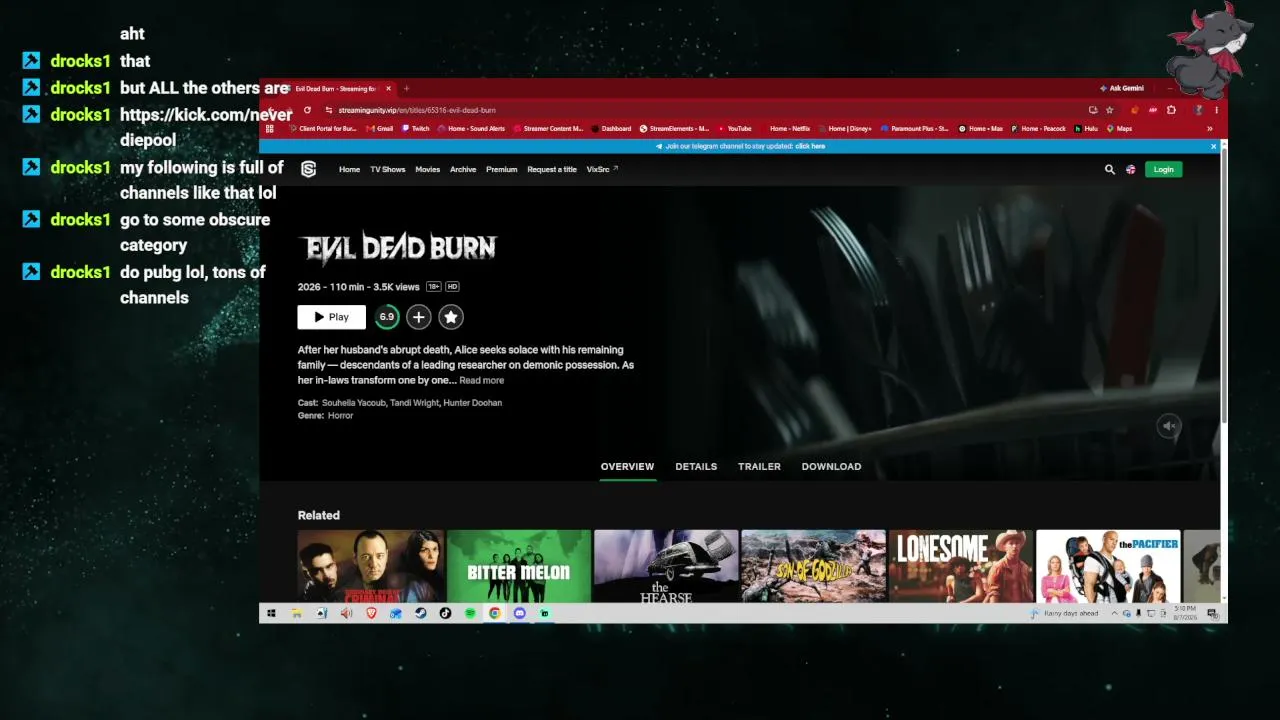The height and width of the screenshot is (720, 1280).
Task: Go to the Home nav item
Action: [349, 170]
